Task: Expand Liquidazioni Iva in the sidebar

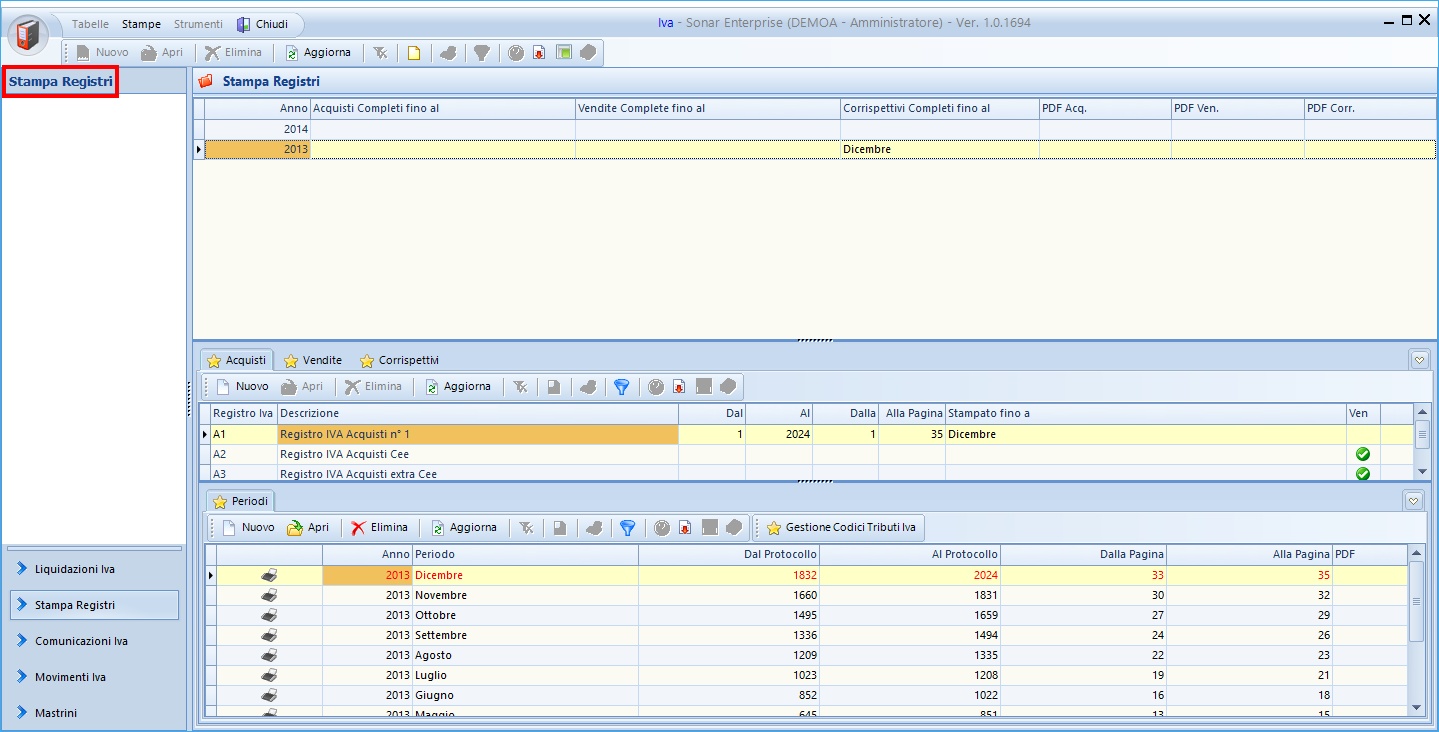Action: click(75, 569)
